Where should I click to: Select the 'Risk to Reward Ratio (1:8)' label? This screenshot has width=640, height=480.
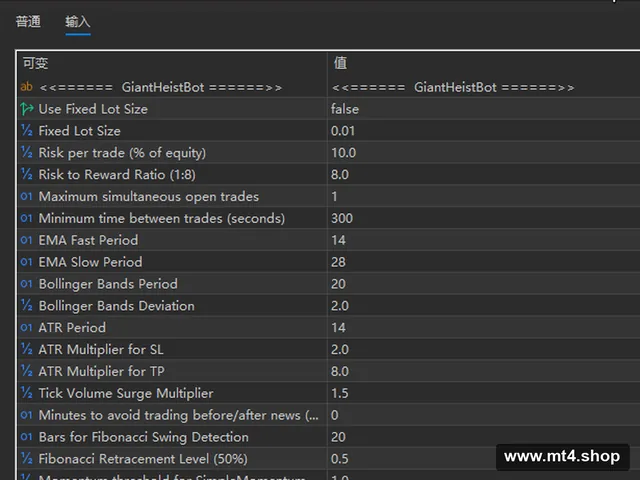117,174
